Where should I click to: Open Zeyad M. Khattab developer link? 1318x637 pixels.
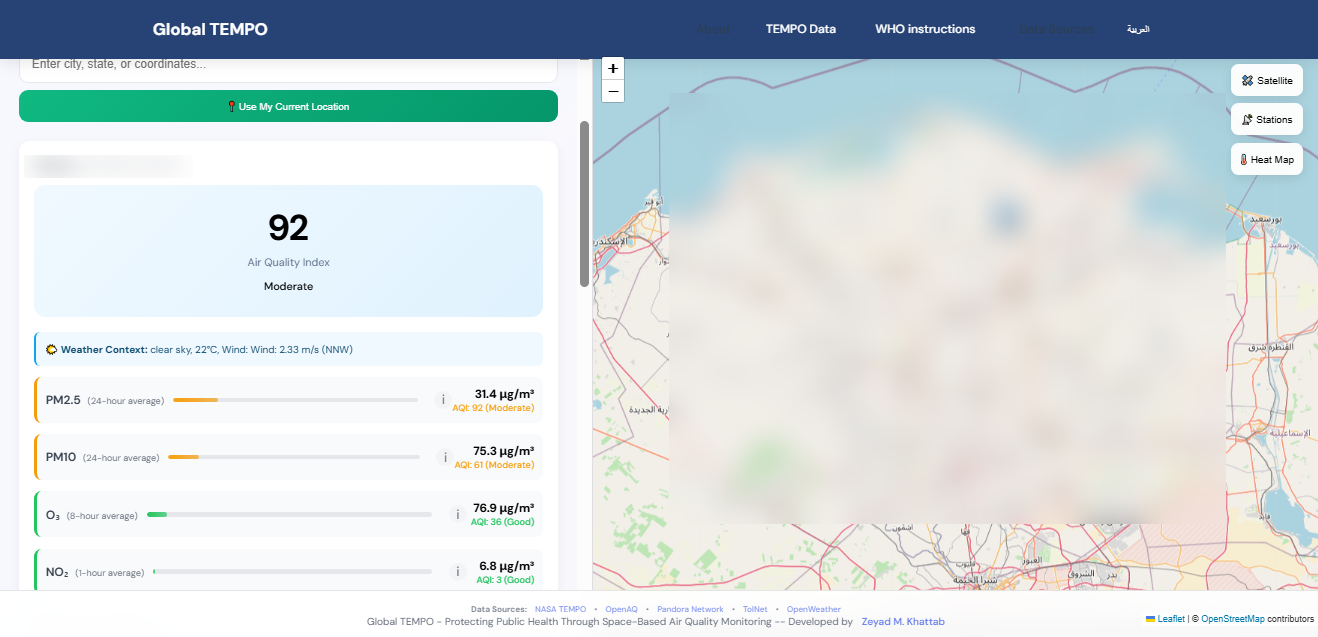tap(902, 622)
